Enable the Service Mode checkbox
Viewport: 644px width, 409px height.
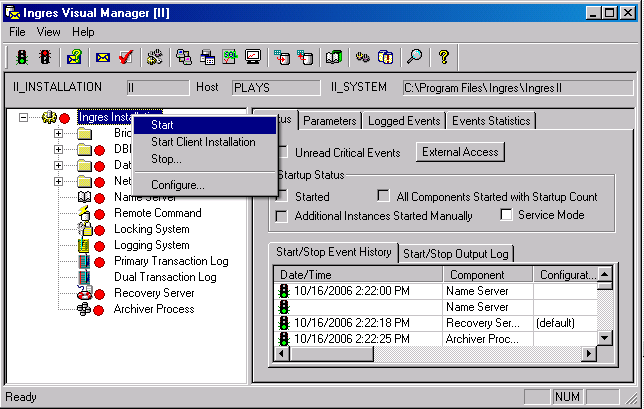click(506, 214)
